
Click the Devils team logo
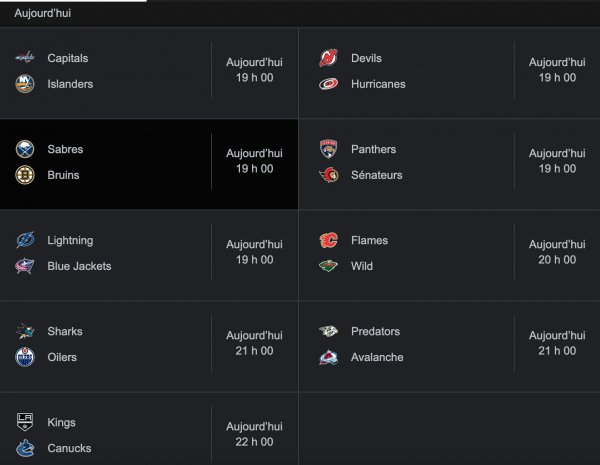[x=328, y=58]
